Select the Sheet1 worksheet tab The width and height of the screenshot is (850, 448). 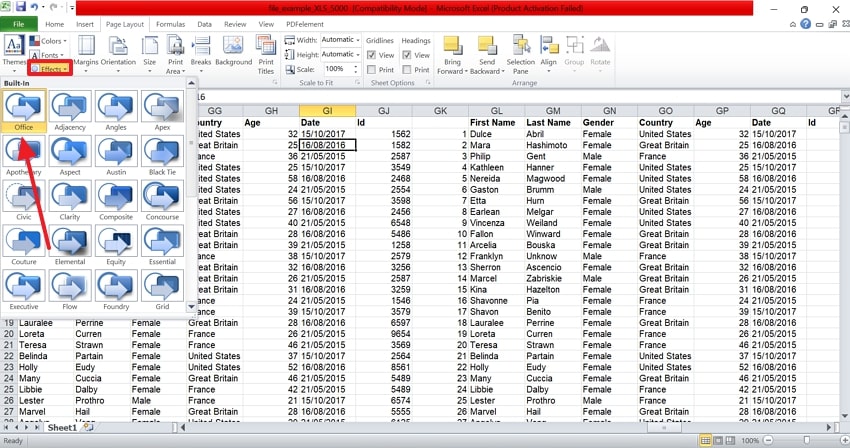[x=62, y=427]
